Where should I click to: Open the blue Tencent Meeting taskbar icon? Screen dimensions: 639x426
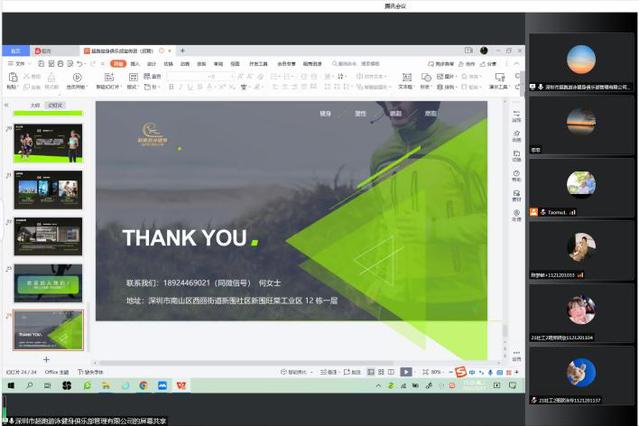[162, 385]
